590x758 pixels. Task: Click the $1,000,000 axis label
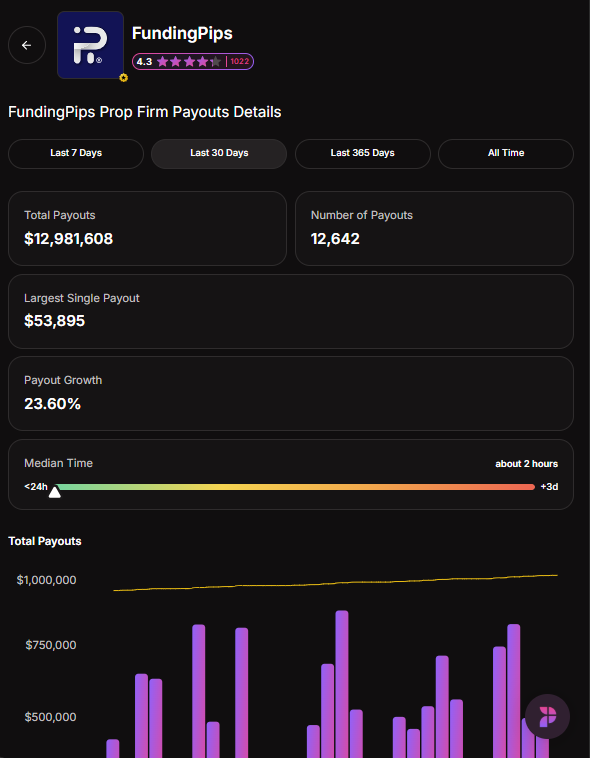[x=46, y=580]
